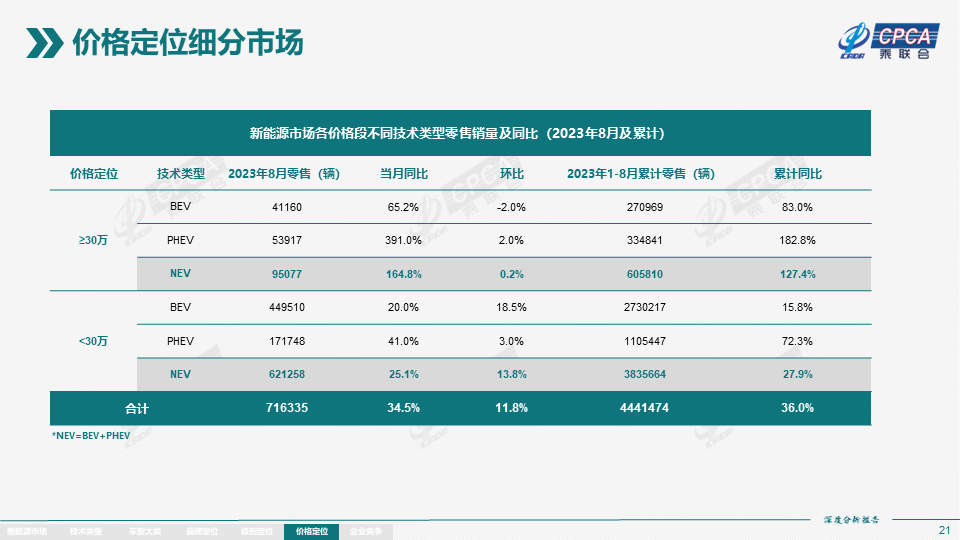Select the 车型大类 bottom tab

coord(144,532)
